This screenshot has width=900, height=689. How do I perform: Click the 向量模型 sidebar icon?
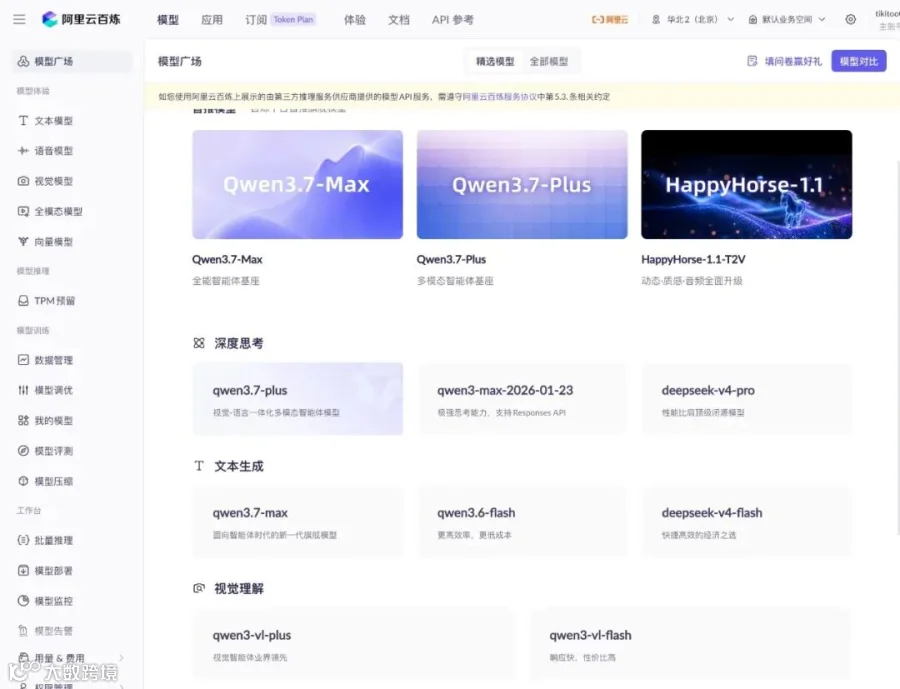click(23, 242)
